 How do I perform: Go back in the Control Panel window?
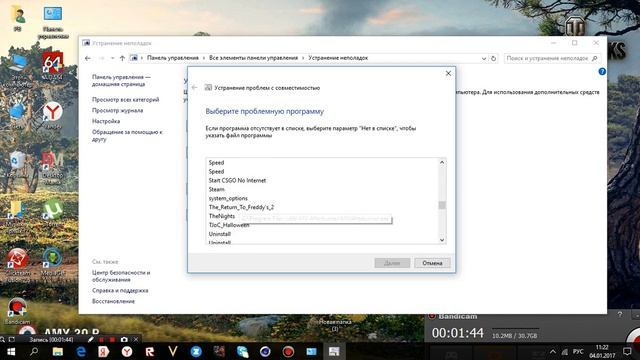[x=88, y=58]
